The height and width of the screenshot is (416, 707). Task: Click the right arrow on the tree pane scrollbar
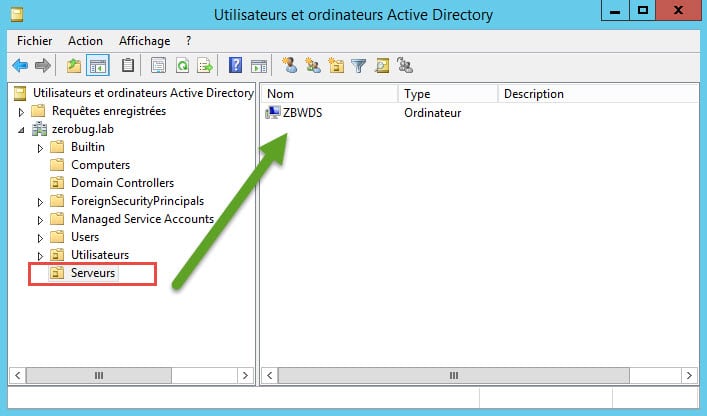pos(245,375)
